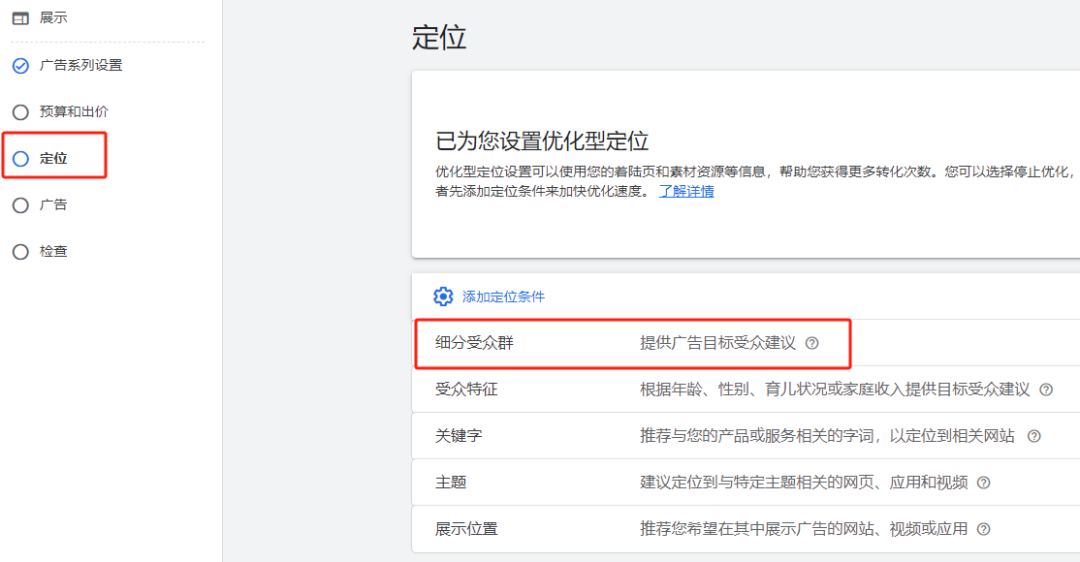Click help icon next to 提供广告目标受众建议
Viewport: 1080px width, 562px height.
812,343
